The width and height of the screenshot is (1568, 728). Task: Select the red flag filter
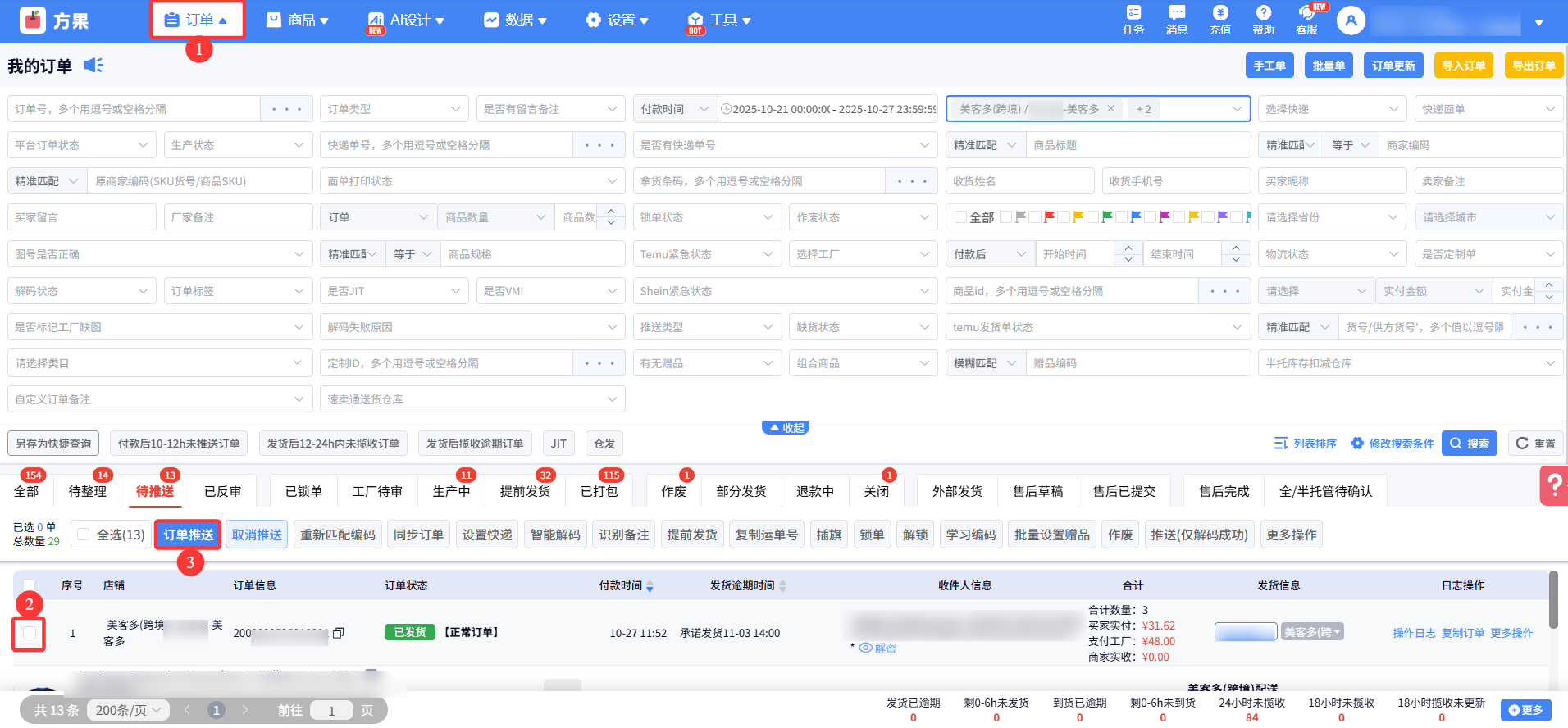[1049, 217]
